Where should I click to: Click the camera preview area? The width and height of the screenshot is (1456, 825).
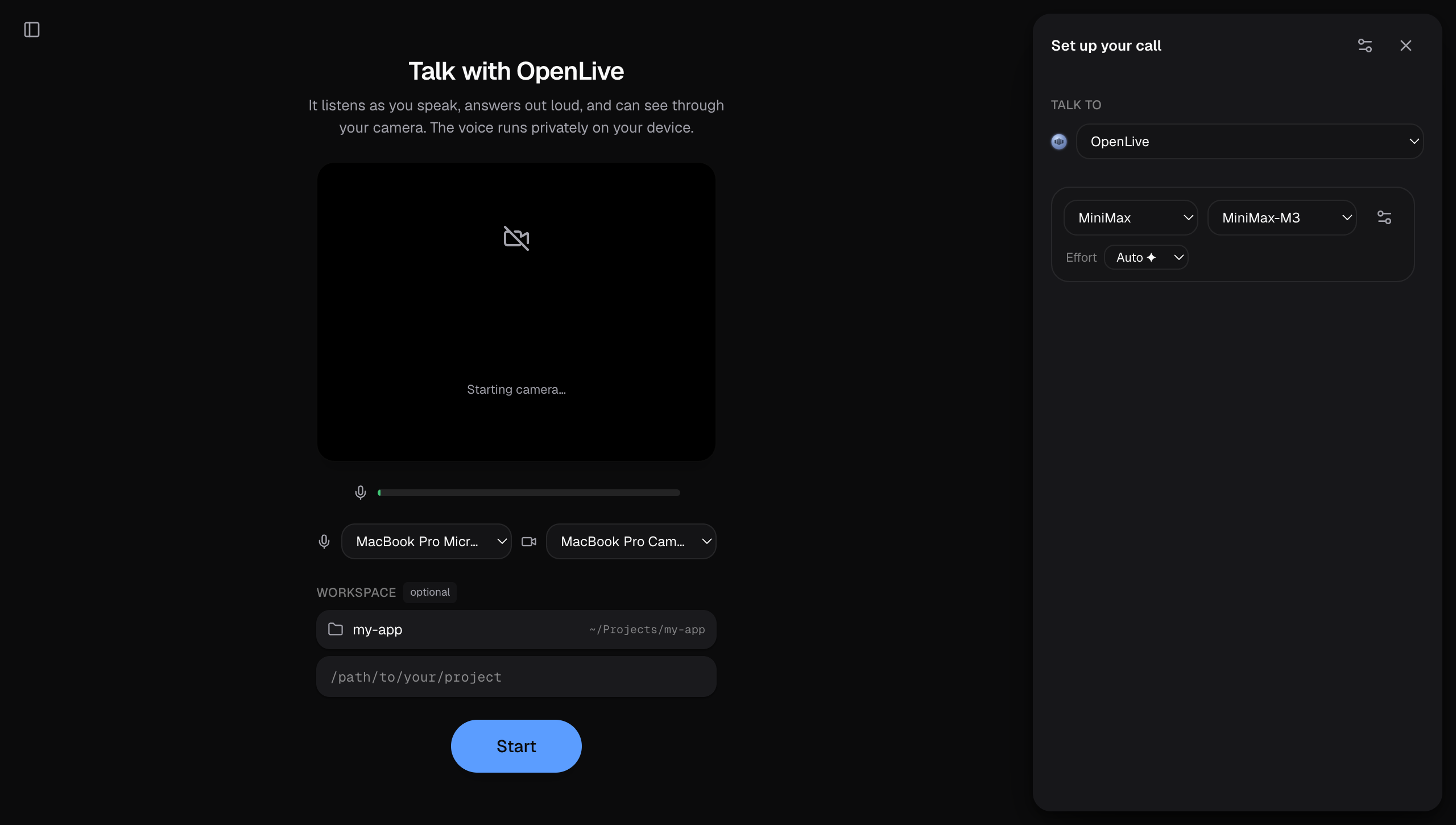pos(516,312)
